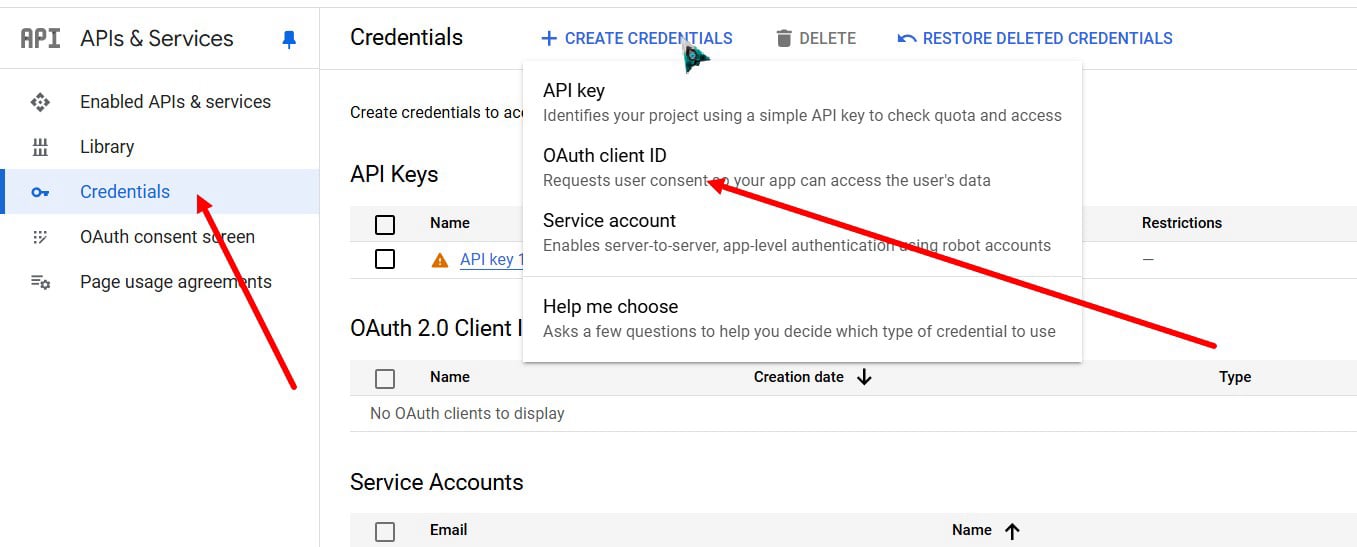Click the warning triangle next to API key 1
Screen dimensions: 1357x547
click(440, 260)
